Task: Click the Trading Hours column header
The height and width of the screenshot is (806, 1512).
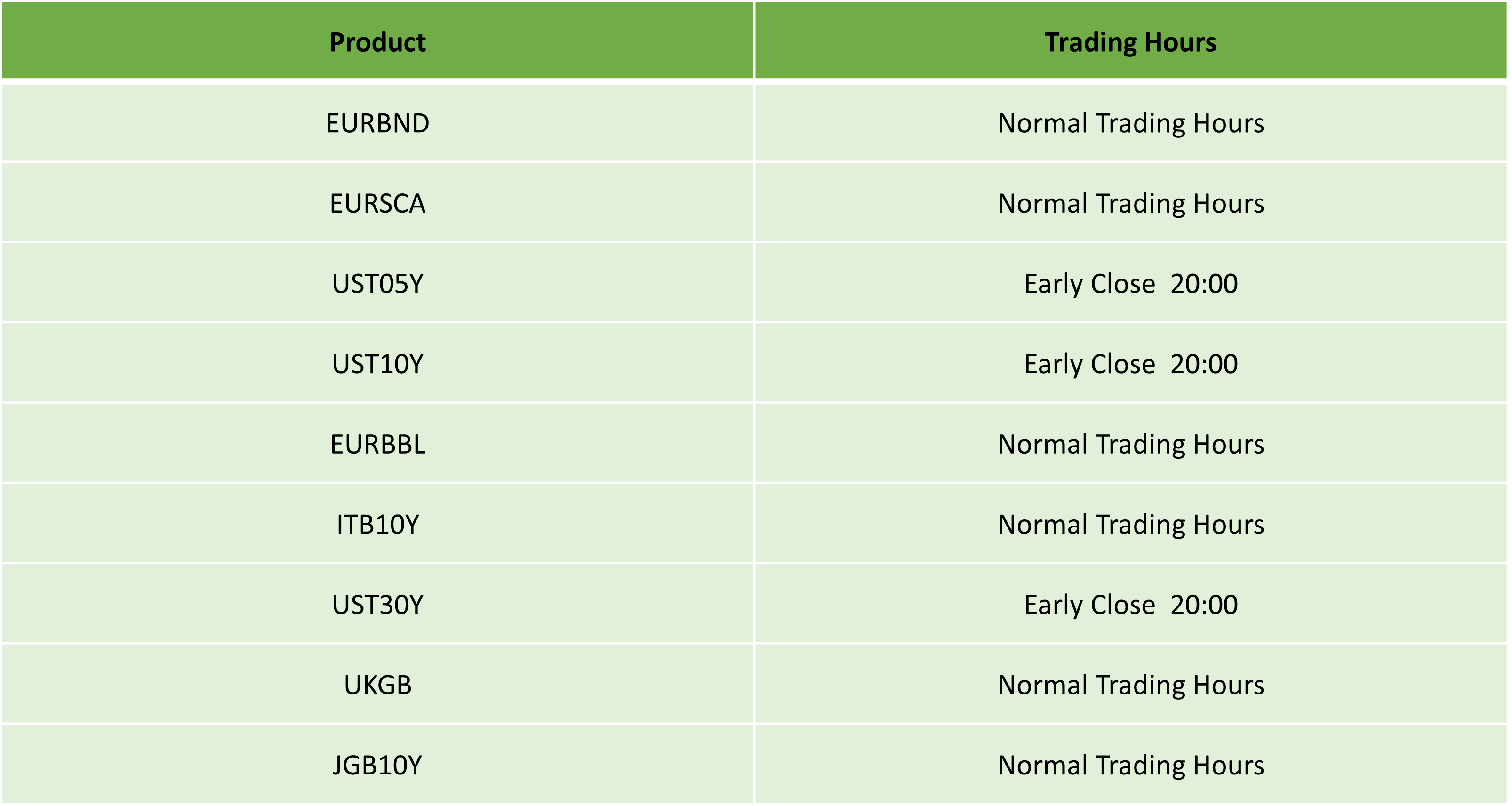Action: (1130, 42)
